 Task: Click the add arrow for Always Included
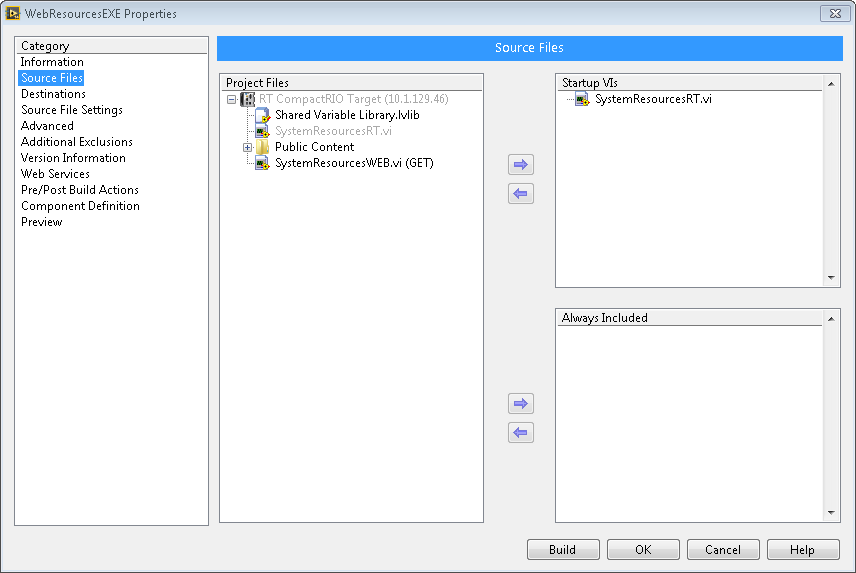521,404
